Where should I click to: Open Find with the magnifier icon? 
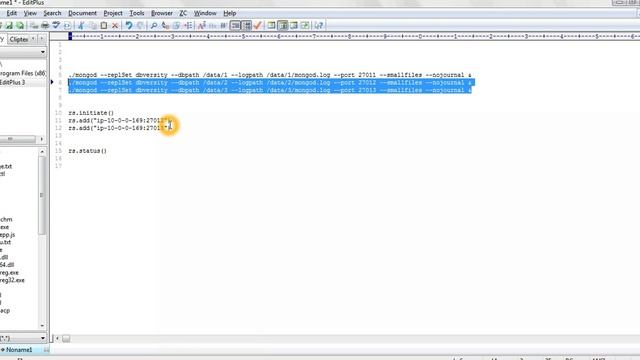coord(154,25)
